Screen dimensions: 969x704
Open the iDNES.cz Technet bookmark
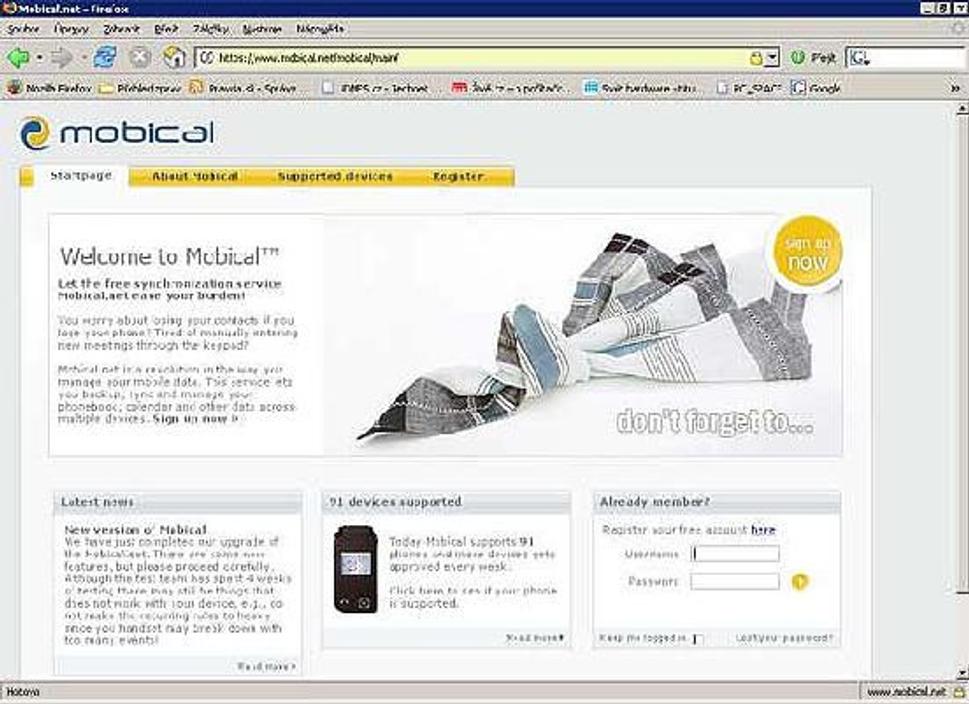pos(374,88)
